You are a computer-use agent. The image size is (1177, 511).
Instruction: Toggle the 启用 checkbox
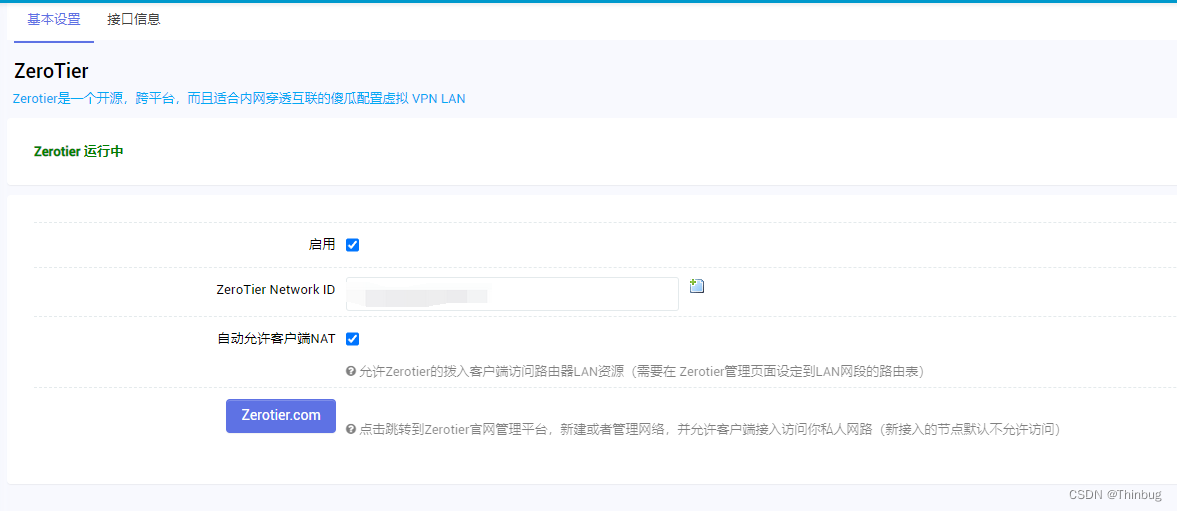[352, 245]
